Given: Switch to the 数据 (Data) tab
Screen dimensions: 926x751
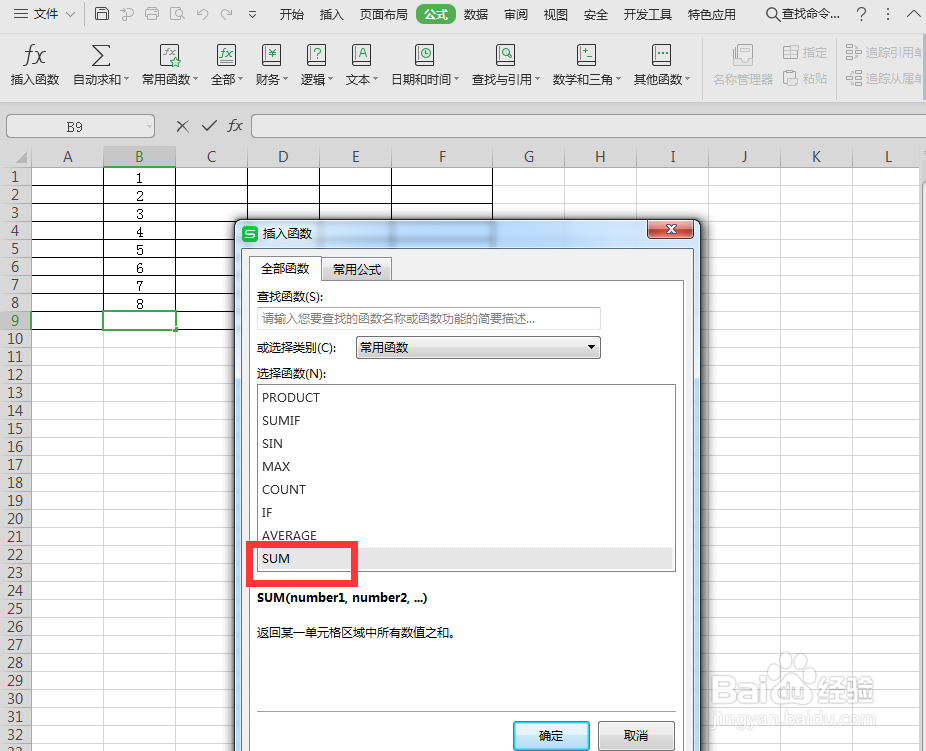Looking at the screenshot, I should [x=475, y=14].
